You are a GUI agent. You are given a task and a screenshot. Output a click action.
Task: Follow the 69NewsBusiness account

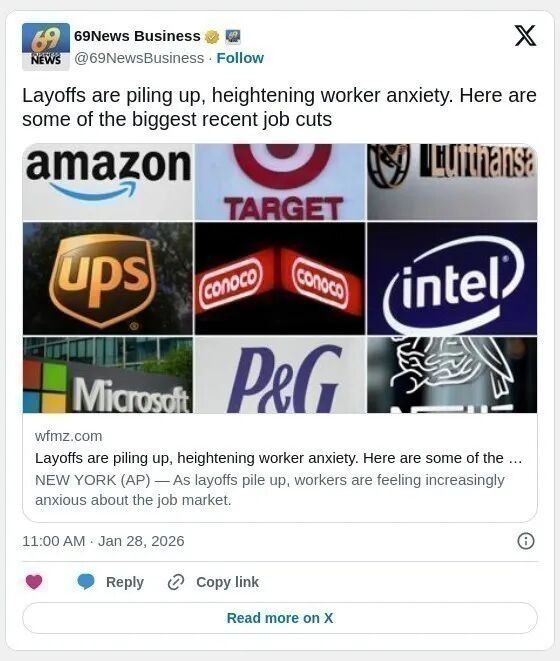[x=240, y=58]
